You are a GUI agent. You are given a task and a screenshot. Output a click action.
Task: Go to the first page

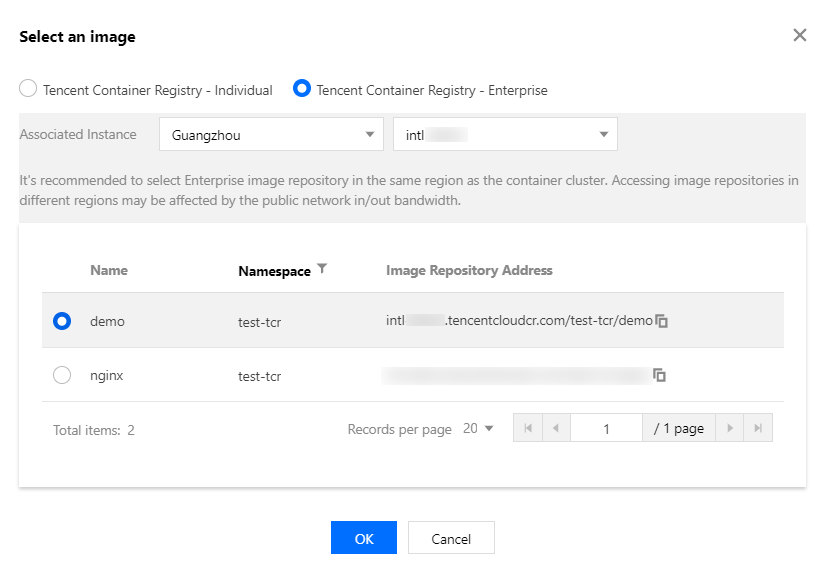pyautogui.click(x=527, y=428)
